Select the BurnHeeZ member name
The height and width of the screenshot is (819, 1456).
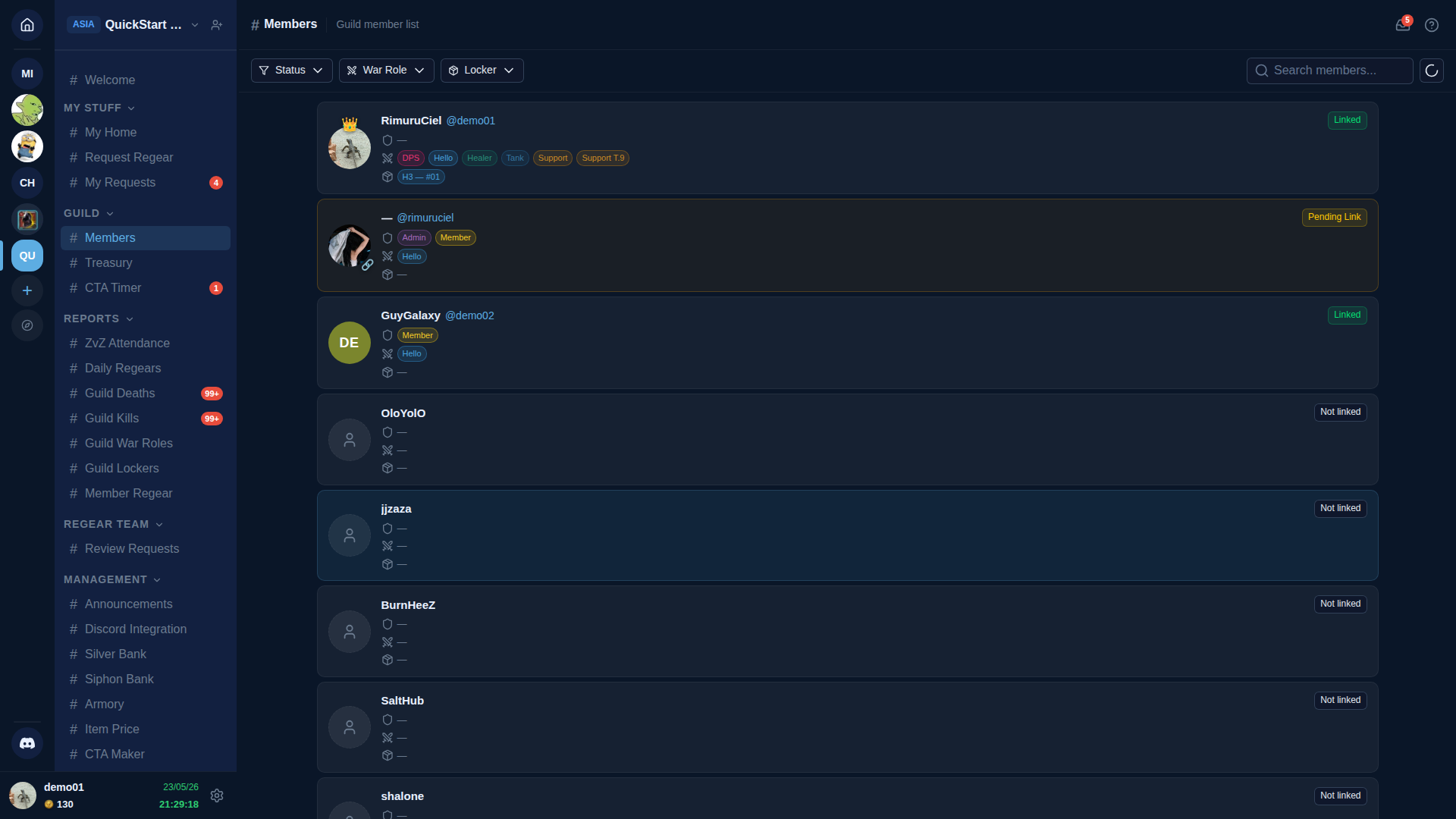[x=408, y=605]
